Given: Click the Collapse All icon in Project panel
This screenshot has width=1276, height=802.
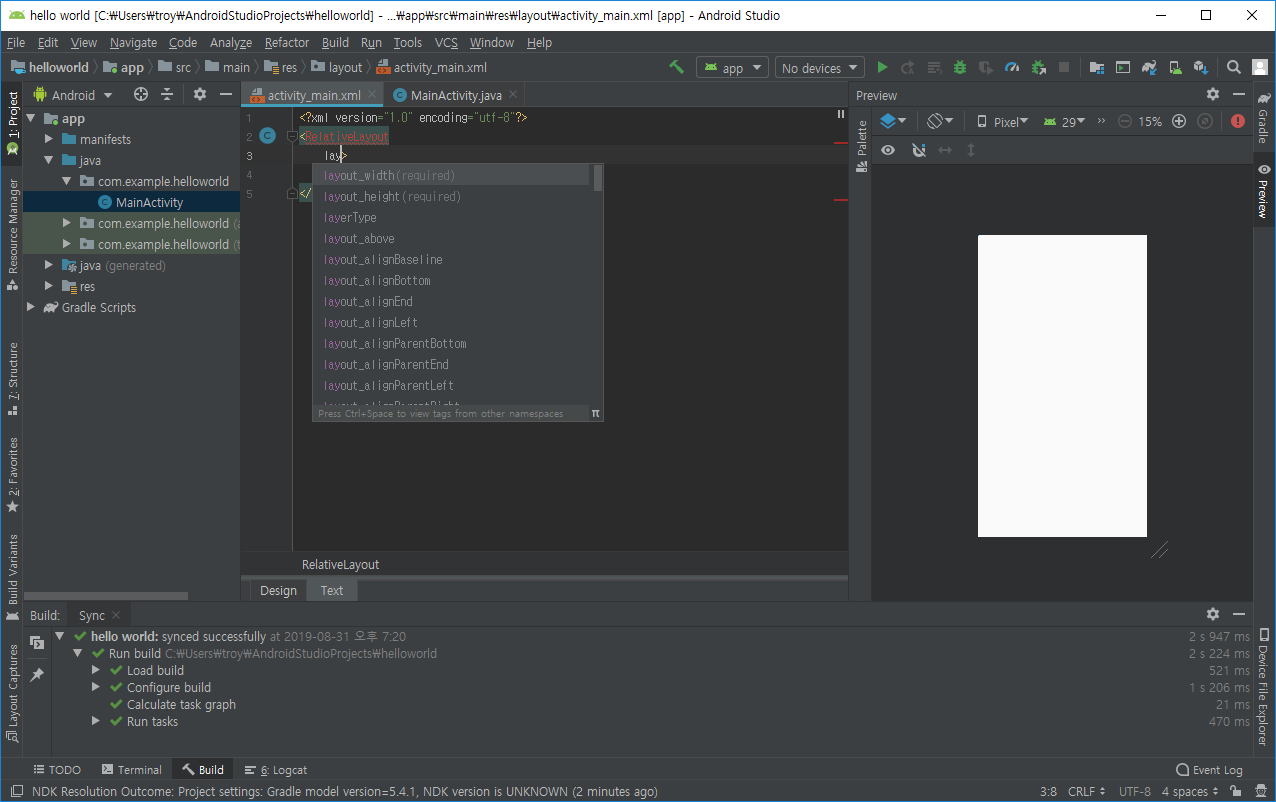Looking at the screenshot, I should pos(167,94).
